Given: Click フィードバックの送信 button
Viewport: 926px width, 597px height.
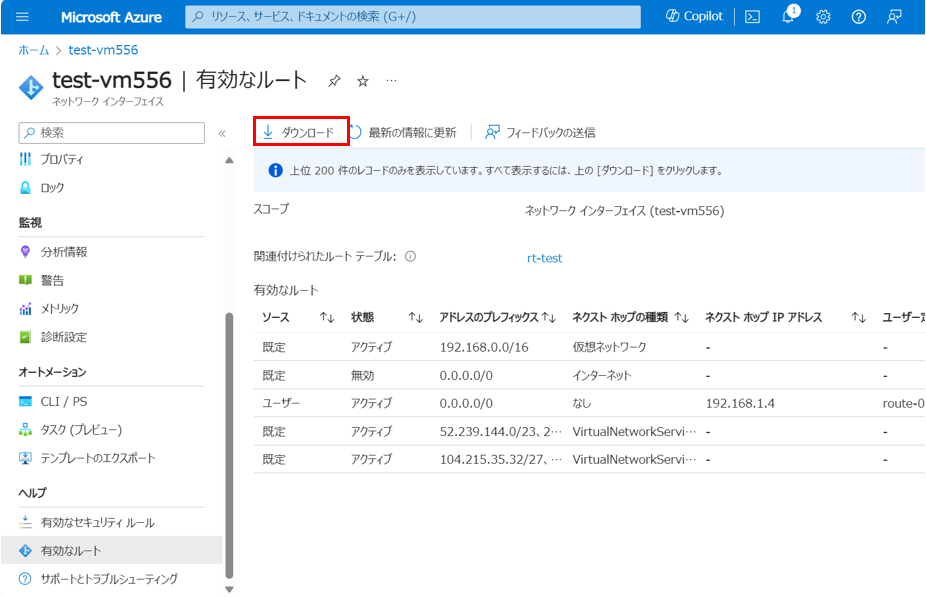Looking at the screenshot, I should pyautogui.click(x=540, y=132).
